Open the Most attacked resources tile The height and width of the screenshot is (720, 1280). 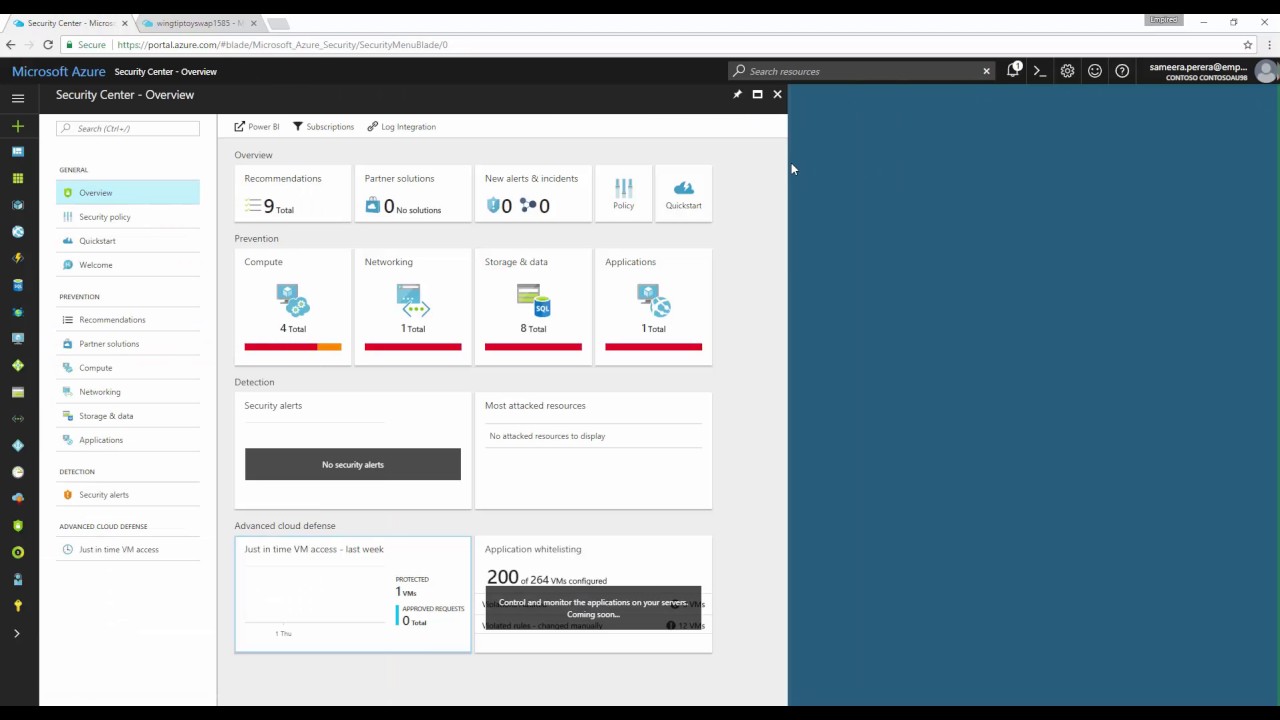(593, 451)
